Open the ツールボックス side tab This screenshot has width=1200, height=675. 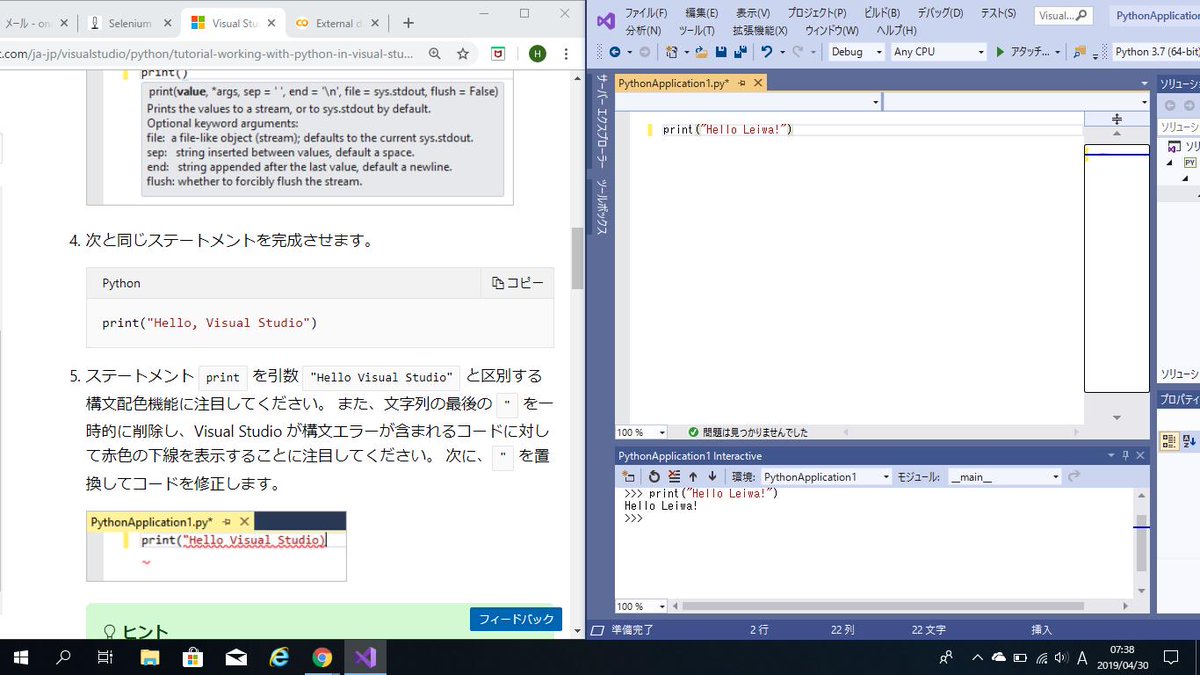[602, 208]
